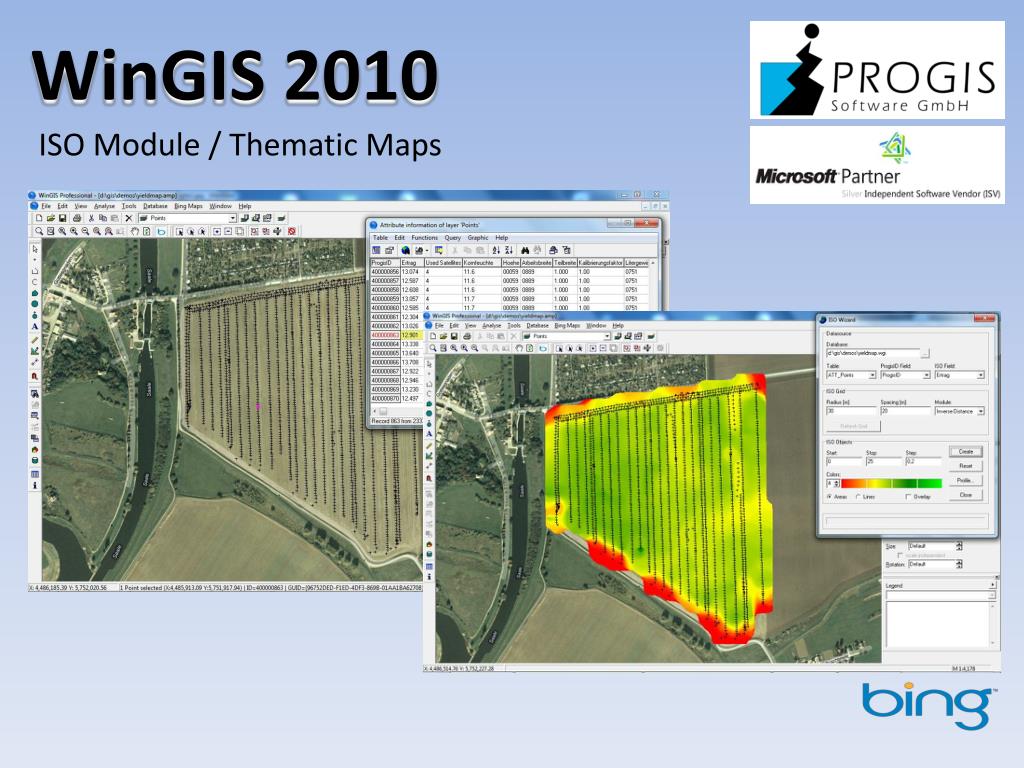Select the text 'A' tool in left toolbox
1024x768 pixels.
pyautogui.click(x=35, y=326)
